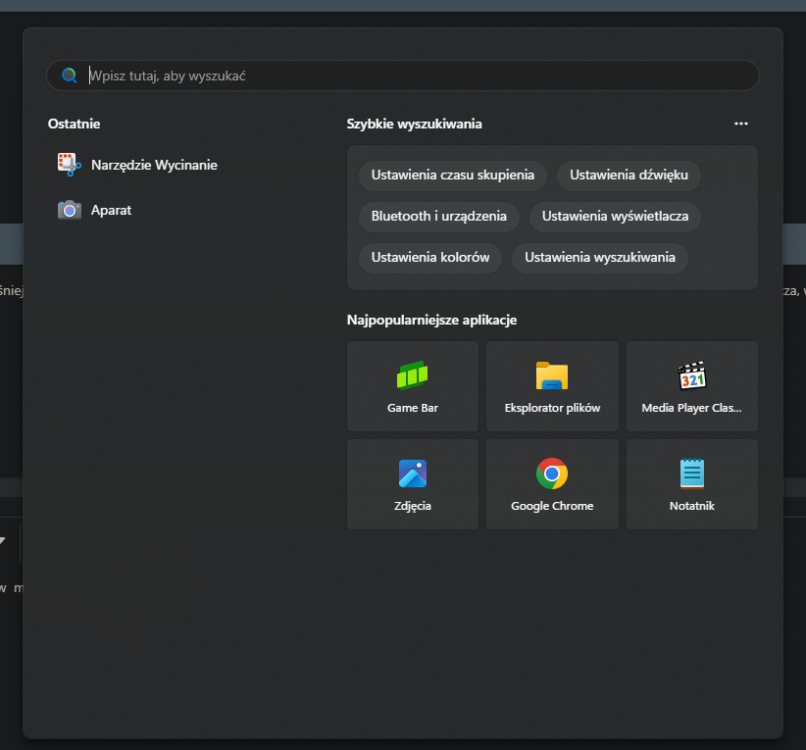Screen dimensions: 806x750
Task: Click the Media Player Clas... tile label
Action: (692, 408)
